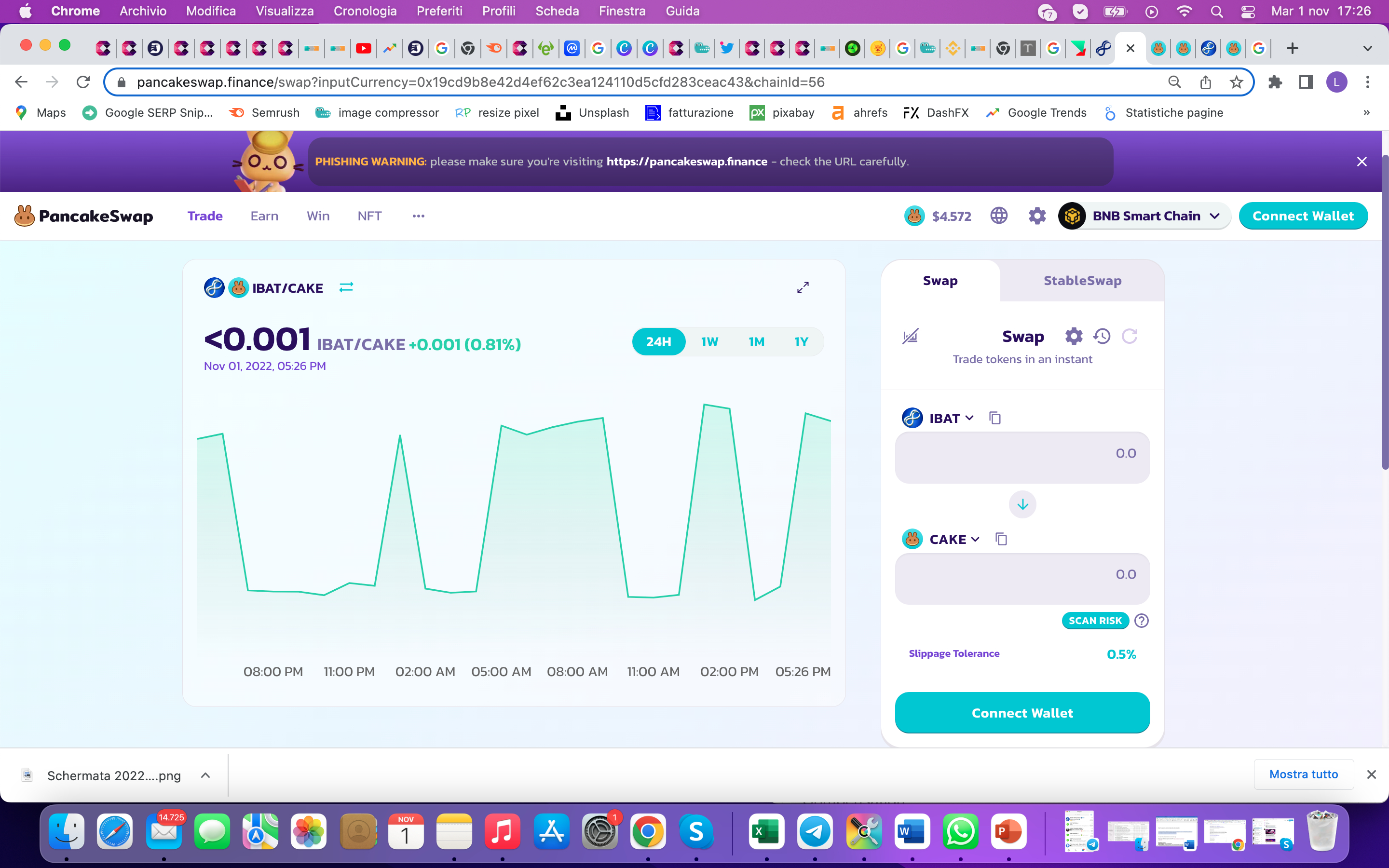Click the CAKE price $4.572 indicator

pyautogui.click(x=938, y=216)
